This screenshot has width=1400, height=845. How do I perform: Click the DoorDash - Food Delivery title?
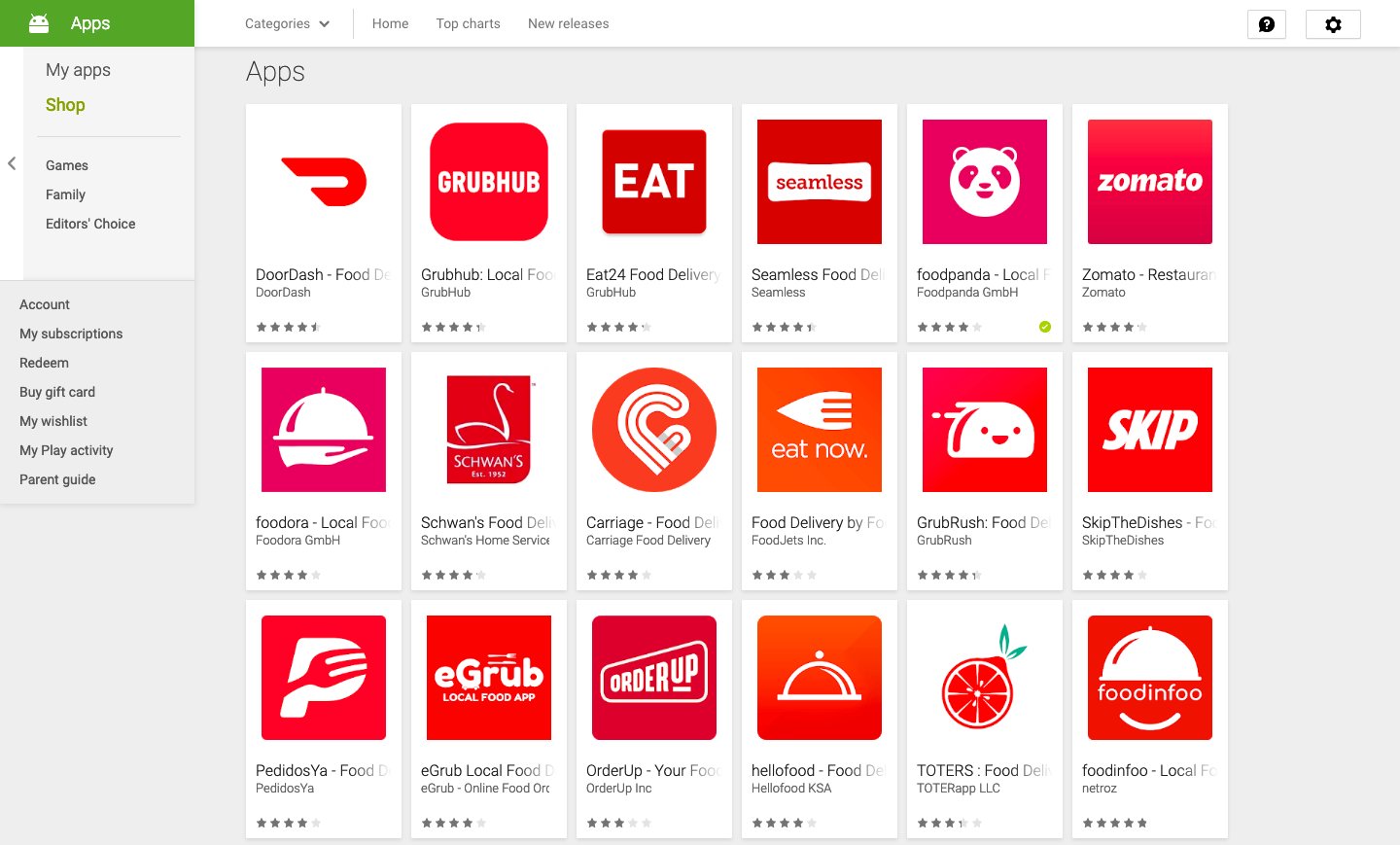323,275
